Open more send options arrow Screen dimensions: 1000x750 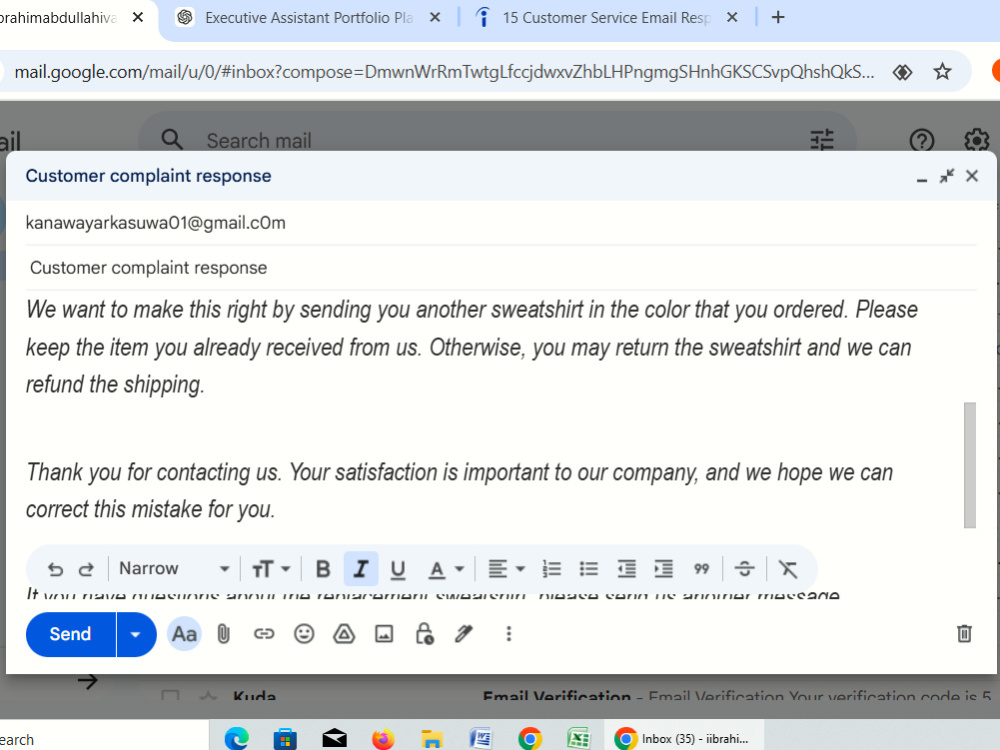pyautogui.click(x=136, y=634)
